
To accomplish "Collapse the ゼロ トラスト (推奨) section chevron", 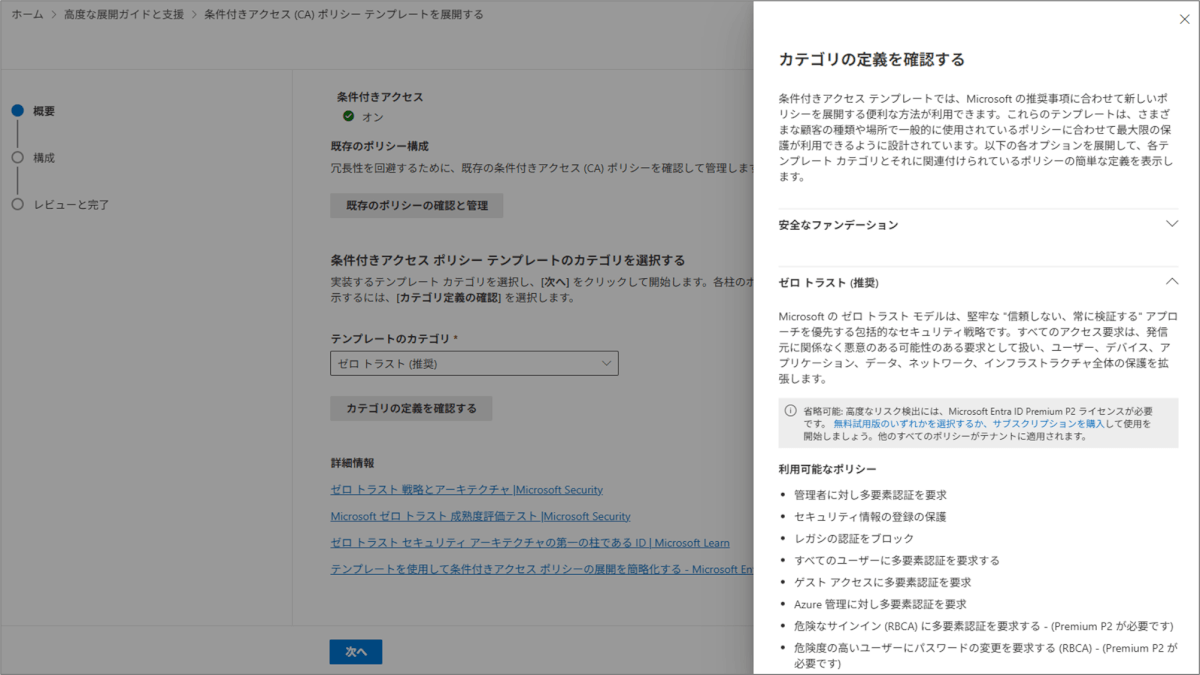I will 1172,282.
